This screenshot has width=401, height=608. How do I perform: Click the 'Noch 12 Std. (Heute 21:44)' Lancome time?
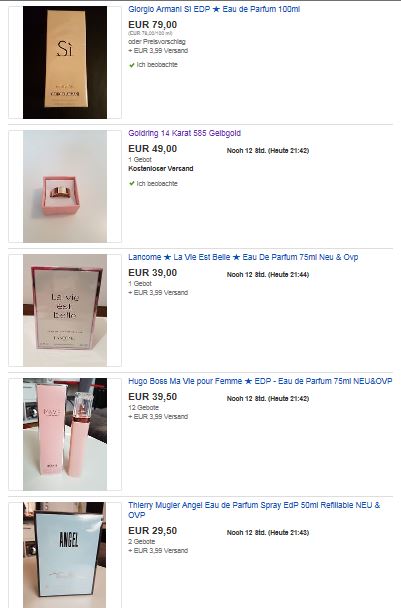pos(268,275)
